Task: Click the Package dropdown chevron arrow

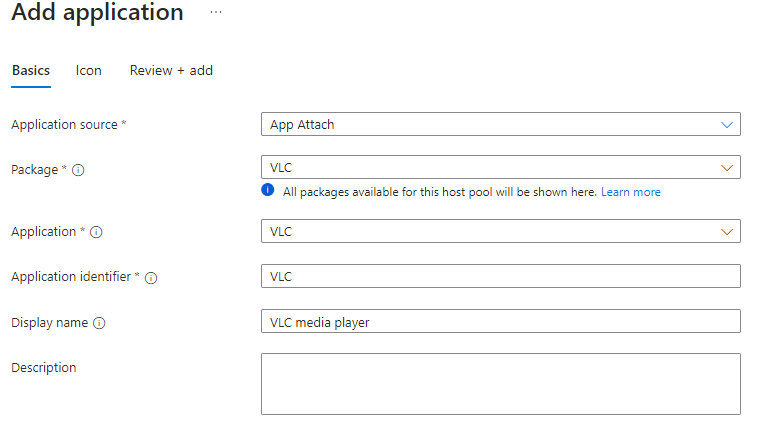Action: tap(727, 168)
